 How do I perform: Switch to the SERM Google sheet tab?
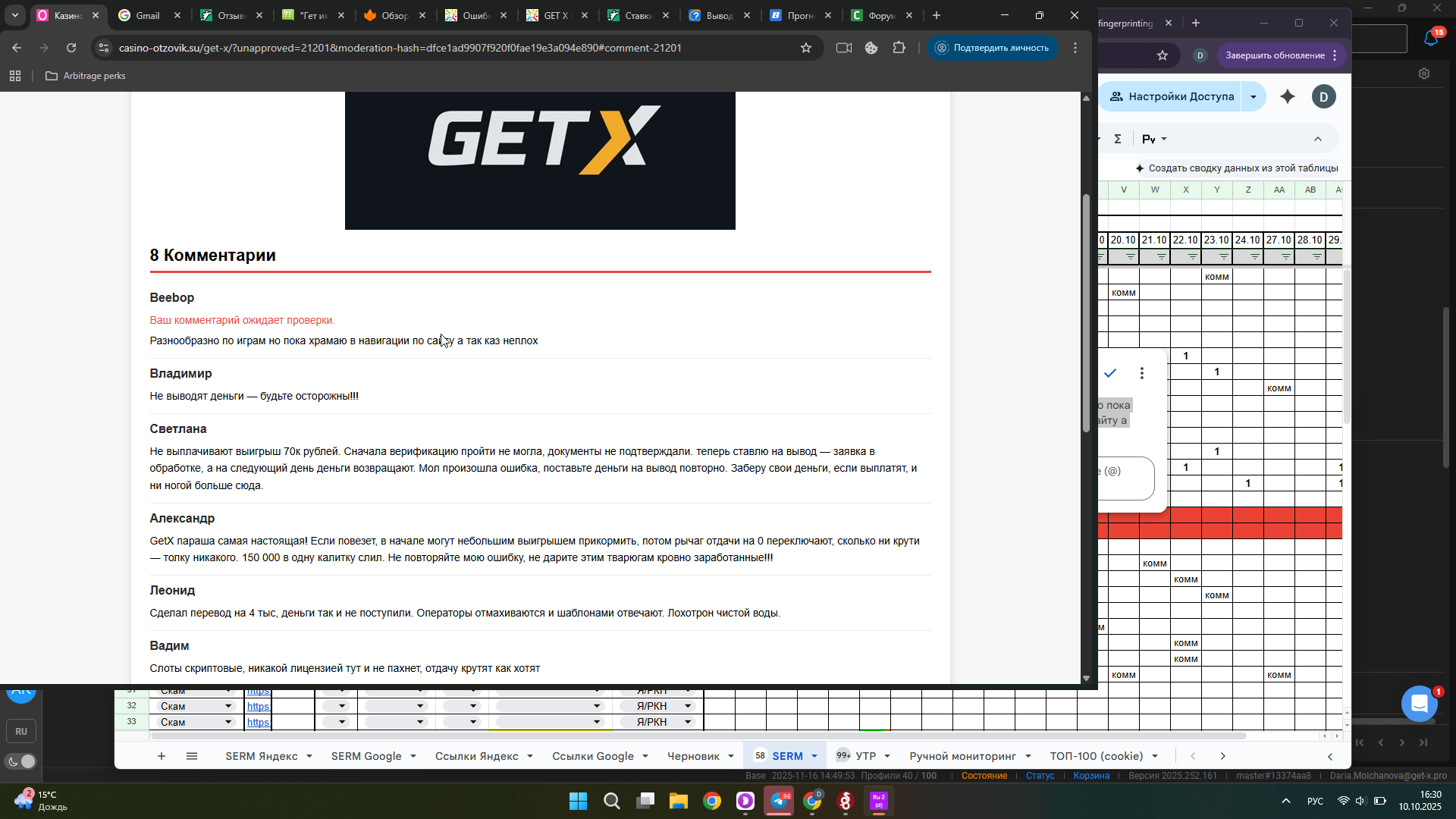click(x=366, y=756)
